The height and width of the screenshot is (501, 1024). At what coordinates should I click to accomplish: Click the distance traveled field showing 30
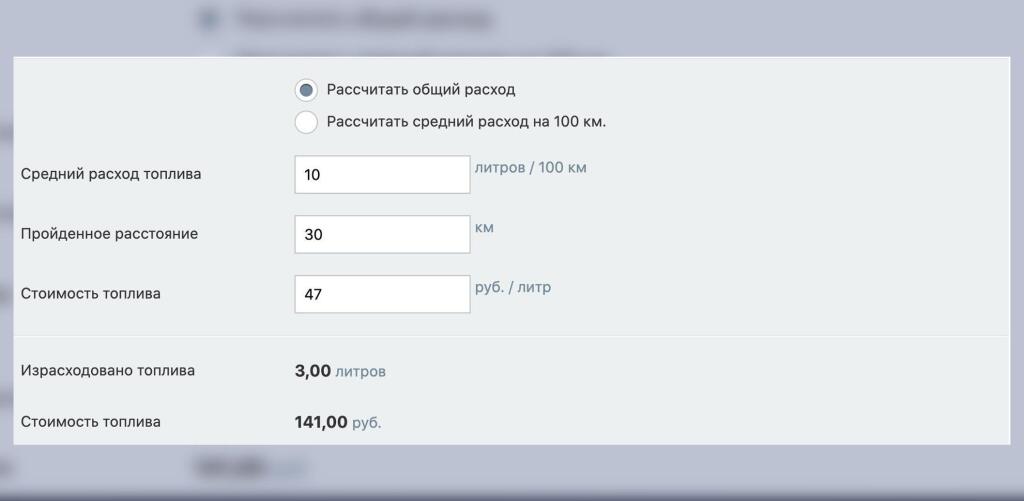tap(382, 234)
